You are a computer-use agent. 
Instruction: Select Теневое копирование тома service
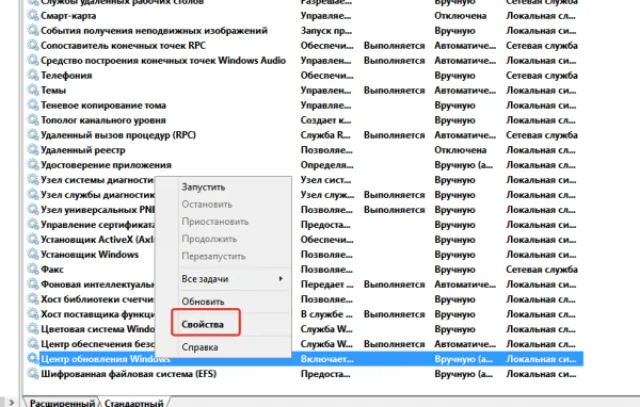click(103, 105)
